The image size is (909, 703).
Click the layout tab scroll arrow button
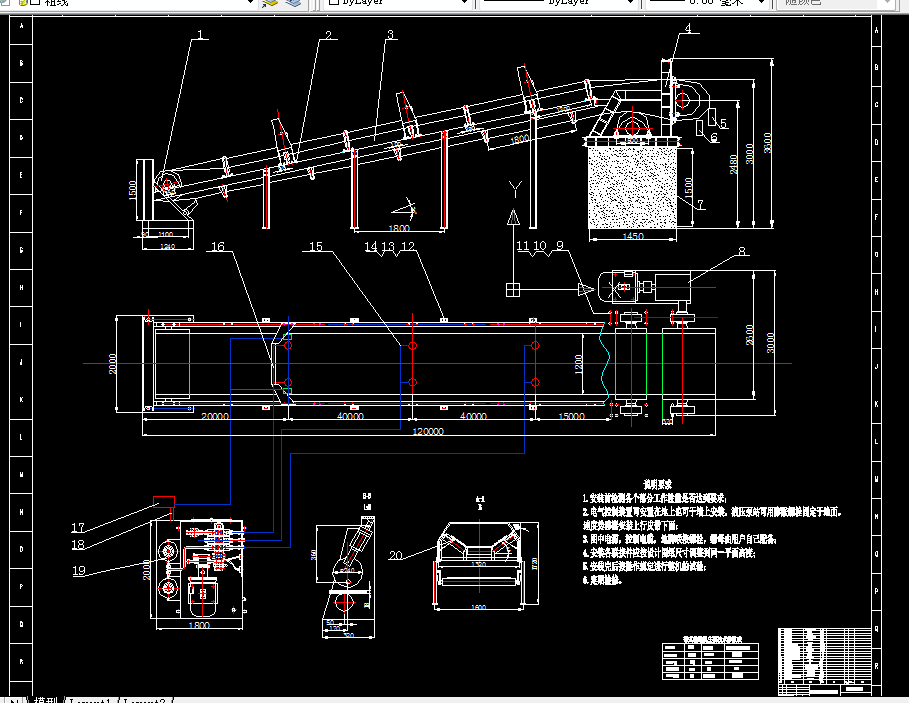coord(14,700)
